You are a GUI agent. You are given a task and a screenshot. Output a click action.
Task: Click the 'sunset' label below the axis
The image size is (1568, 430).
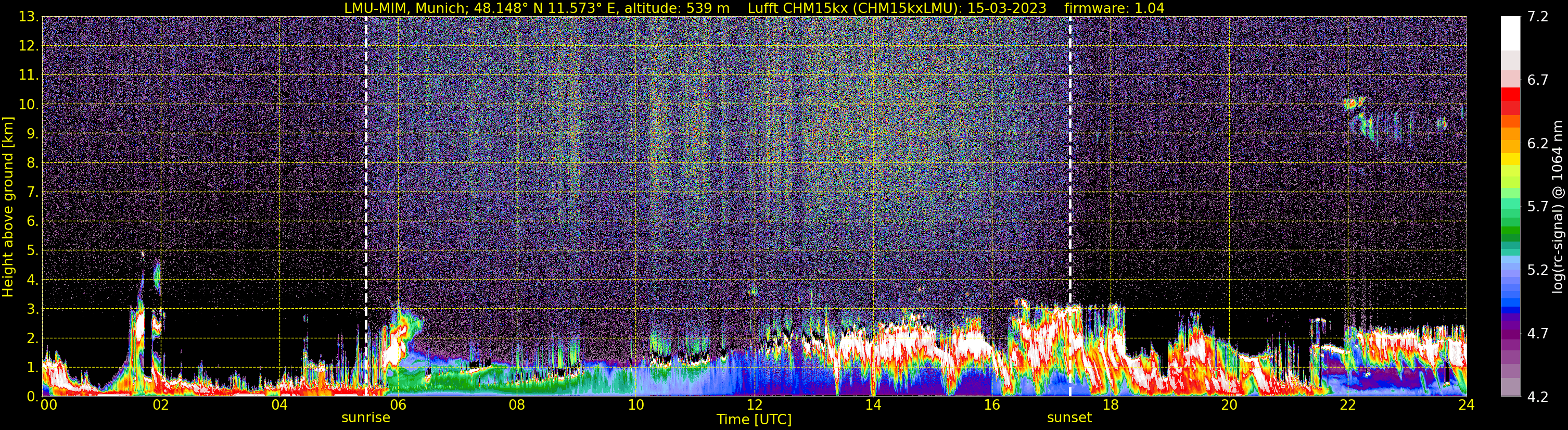[x=1069, y=418]
